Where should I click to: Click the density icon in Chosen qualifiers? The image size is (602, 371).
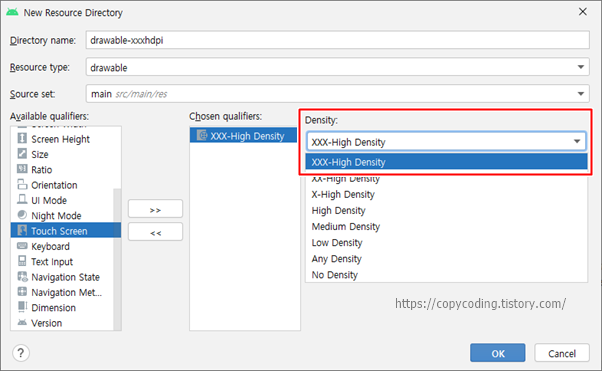(x=202, y=135)
